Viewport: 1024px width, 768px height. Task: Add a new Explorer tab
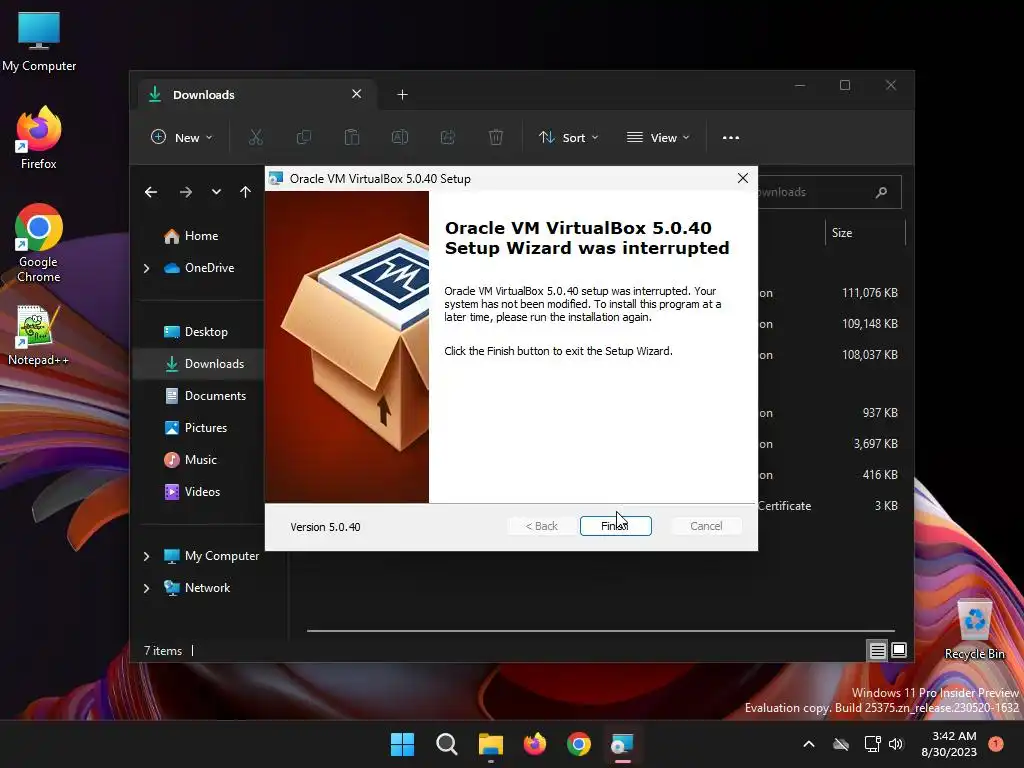(402, 95)
